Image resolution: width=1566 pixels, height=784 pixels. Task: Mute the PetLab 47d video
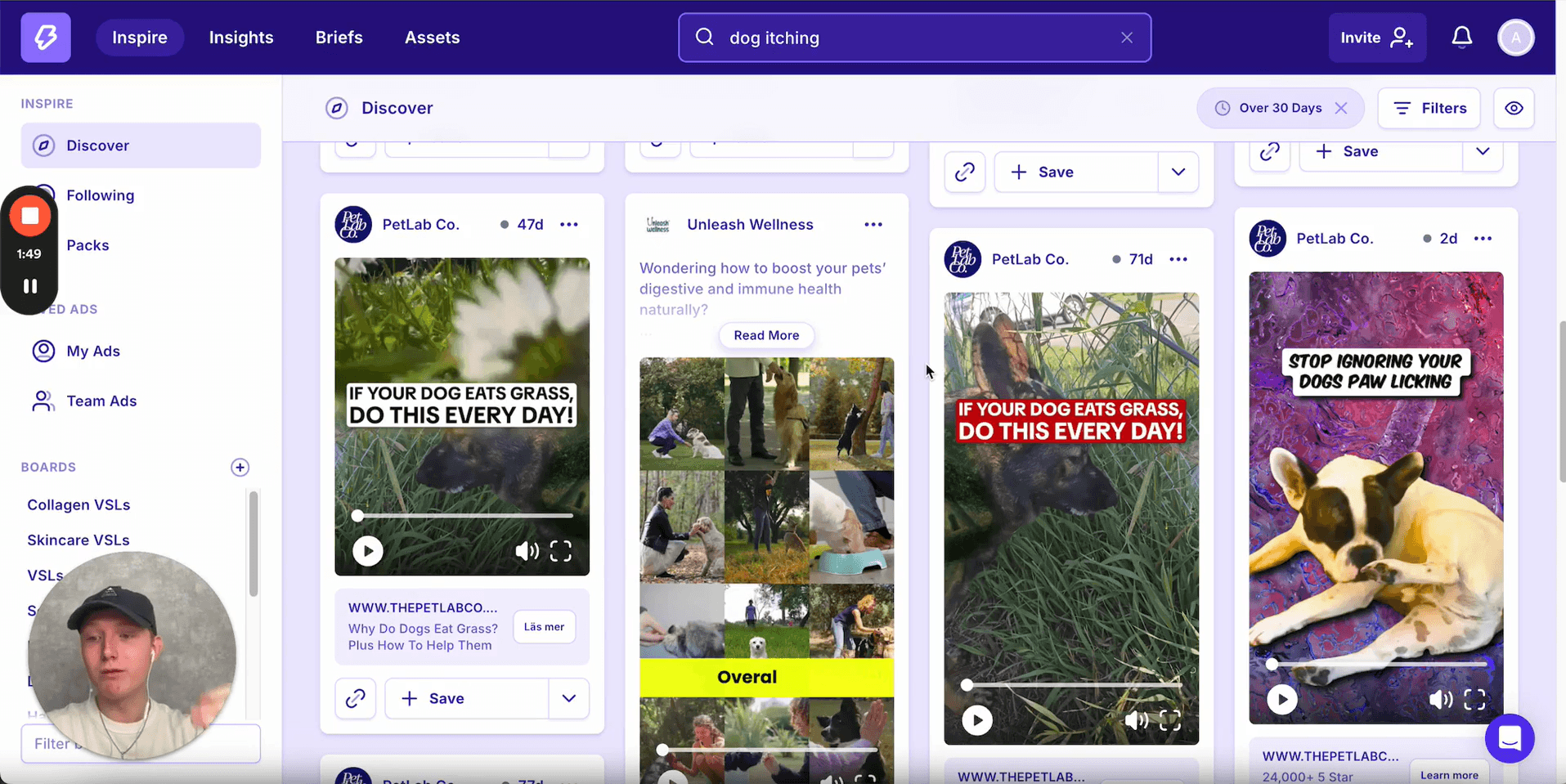pos(527,551)
